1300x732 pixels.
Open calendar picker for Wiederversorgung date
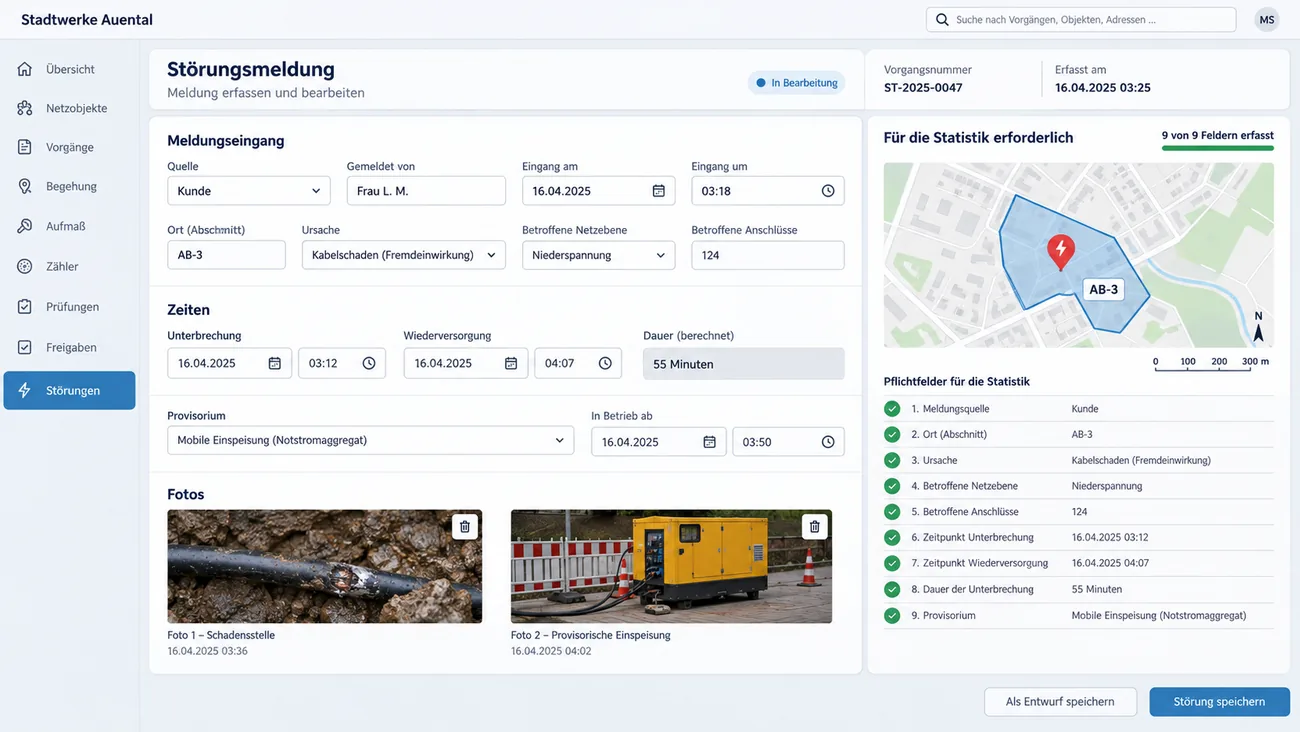[511, 363]
